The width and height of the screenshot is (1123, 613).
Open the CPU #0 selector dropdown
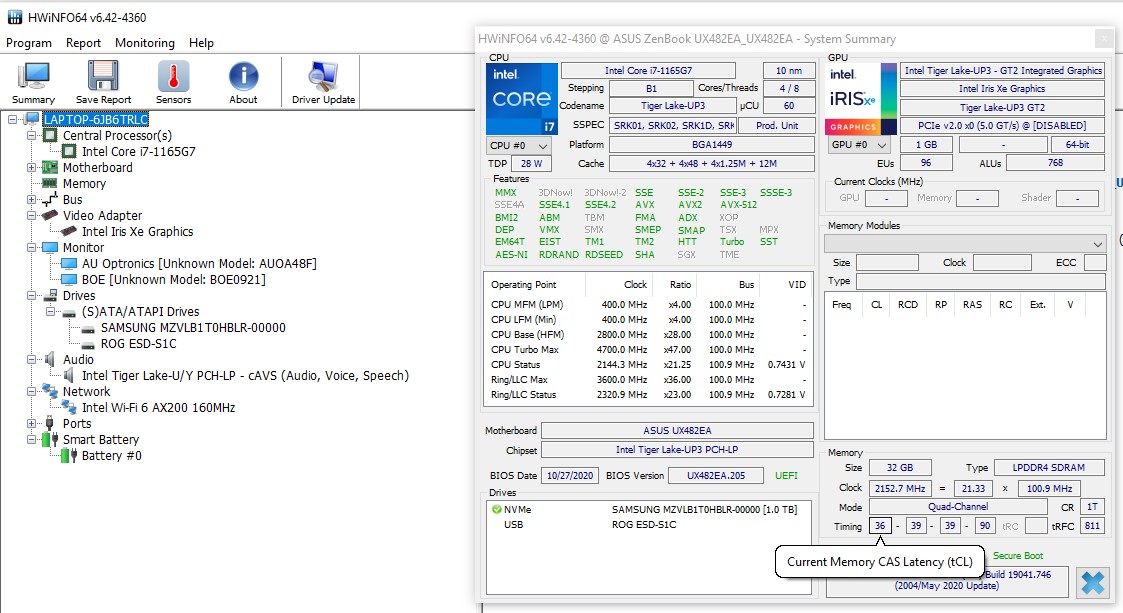point(518,145)
